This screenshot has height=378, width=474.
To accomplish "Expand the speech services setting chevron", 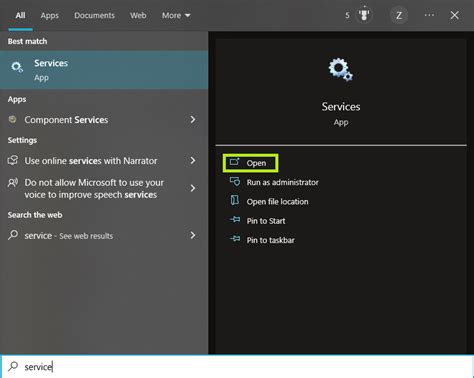I will point(193,188).
